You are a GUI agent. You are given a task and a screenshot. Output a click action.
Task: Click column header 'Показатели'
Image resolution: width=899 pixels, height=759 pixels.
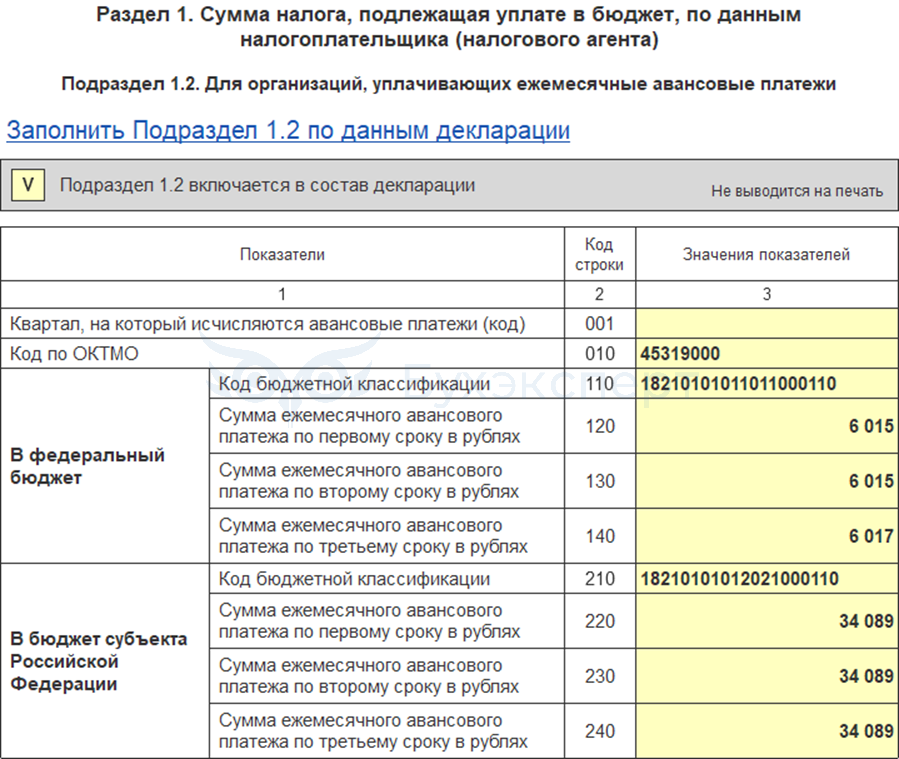282,255
